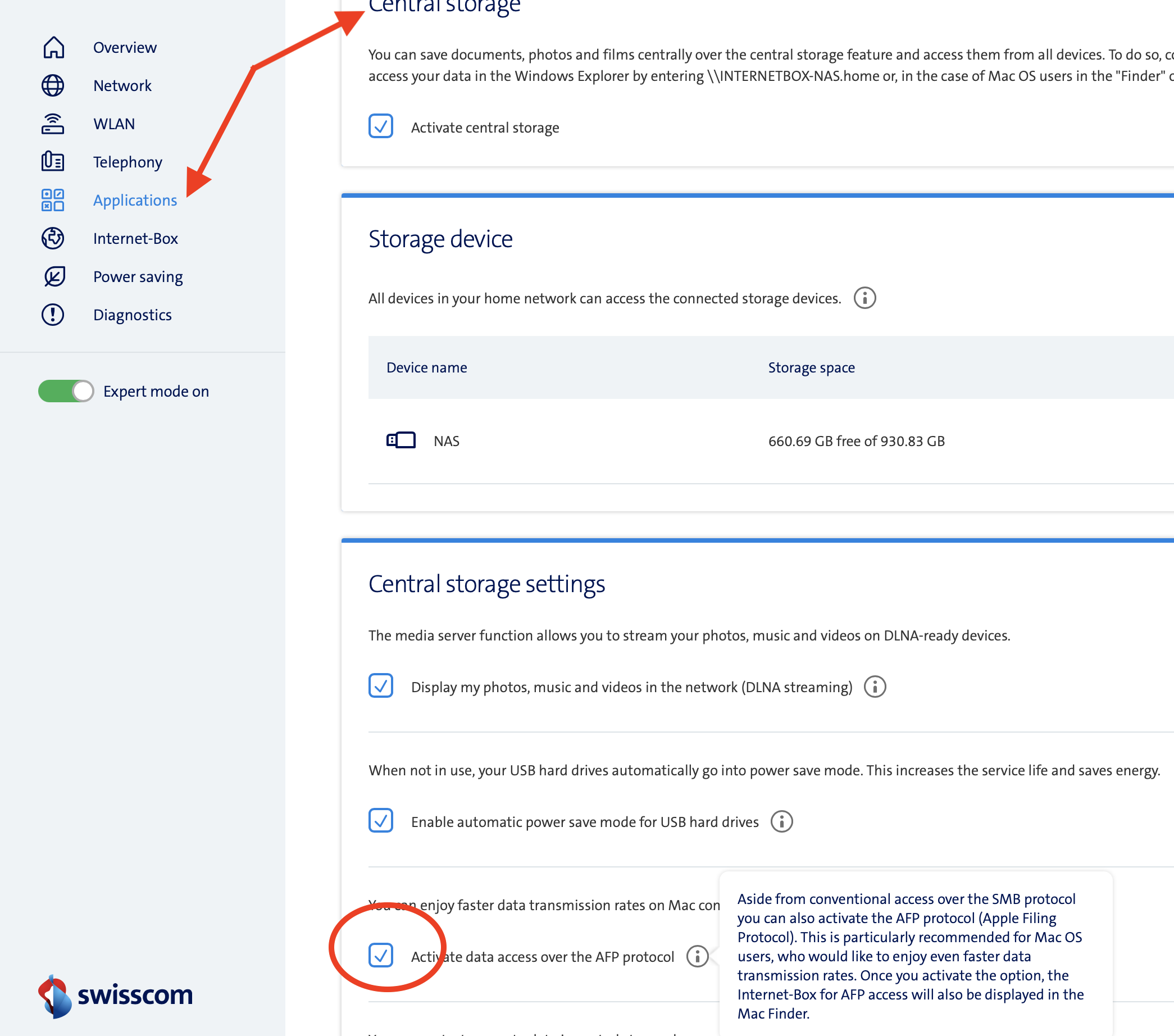Click the Diagnostics exclamation icon

(x=53, y=314)
